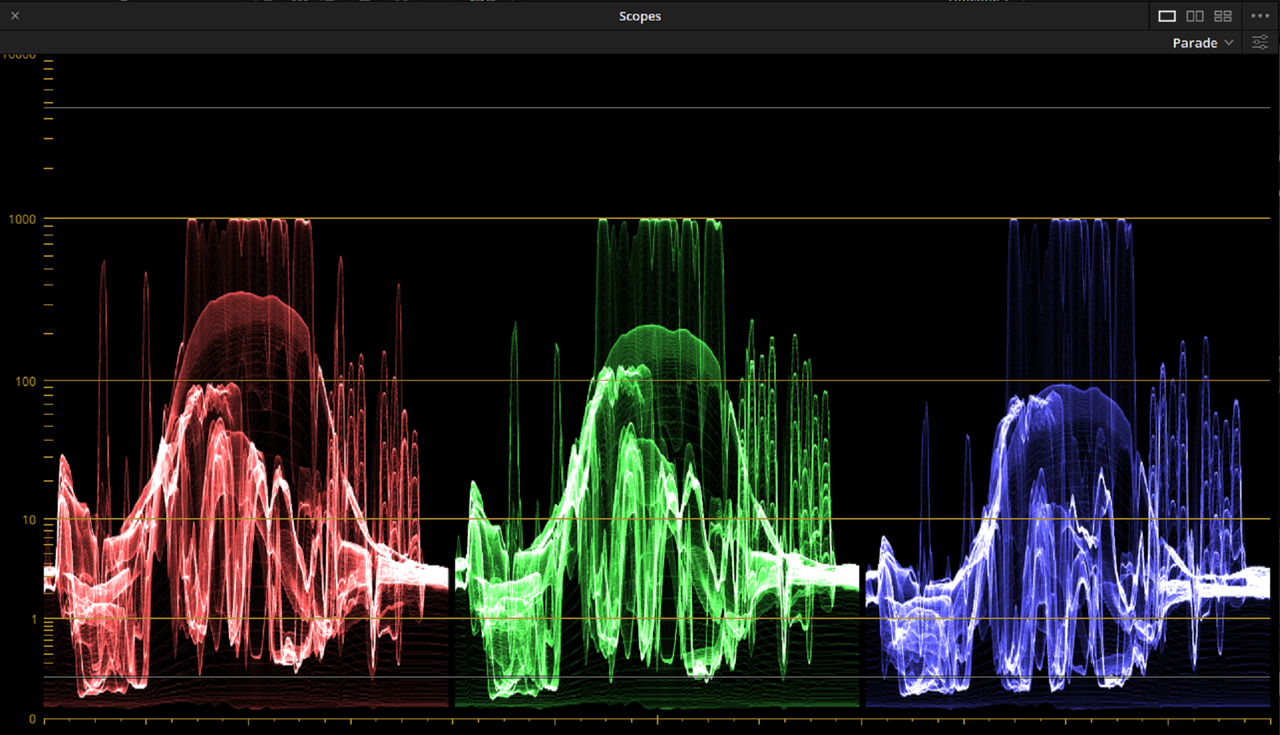Click the Scopes window title
The image size is (1280, 735).
[x=640, y=16]
